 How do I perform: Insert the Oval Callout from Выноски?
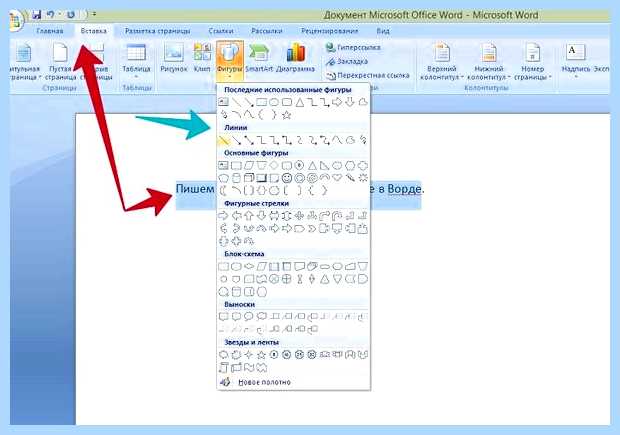(249, 317)
